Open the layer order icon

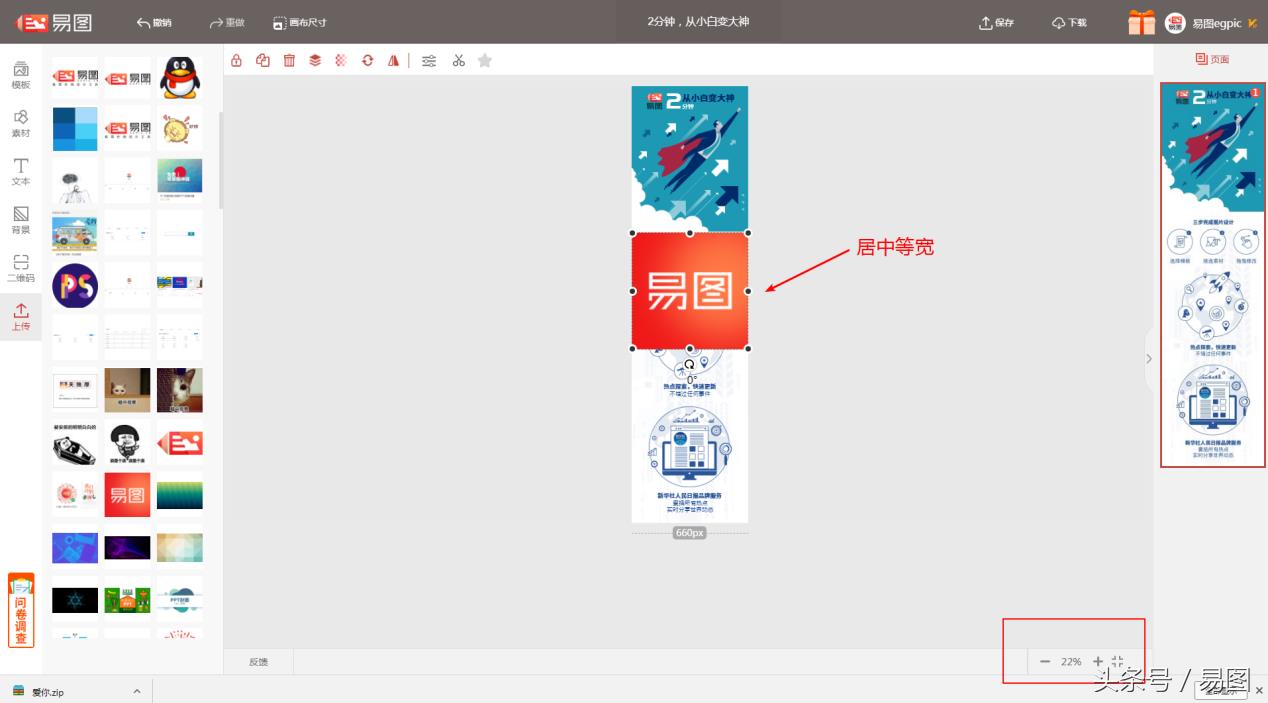(315, 61)
